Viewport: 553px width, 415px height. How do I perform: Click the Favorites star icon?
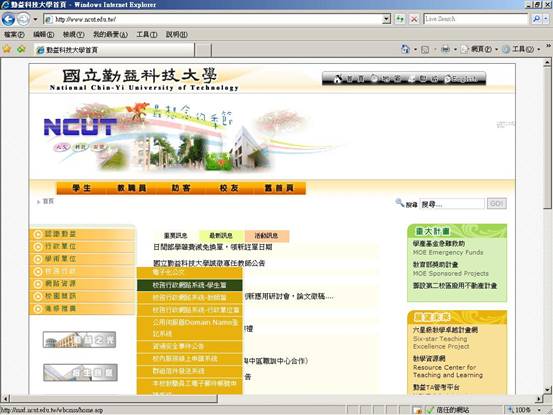7,49
